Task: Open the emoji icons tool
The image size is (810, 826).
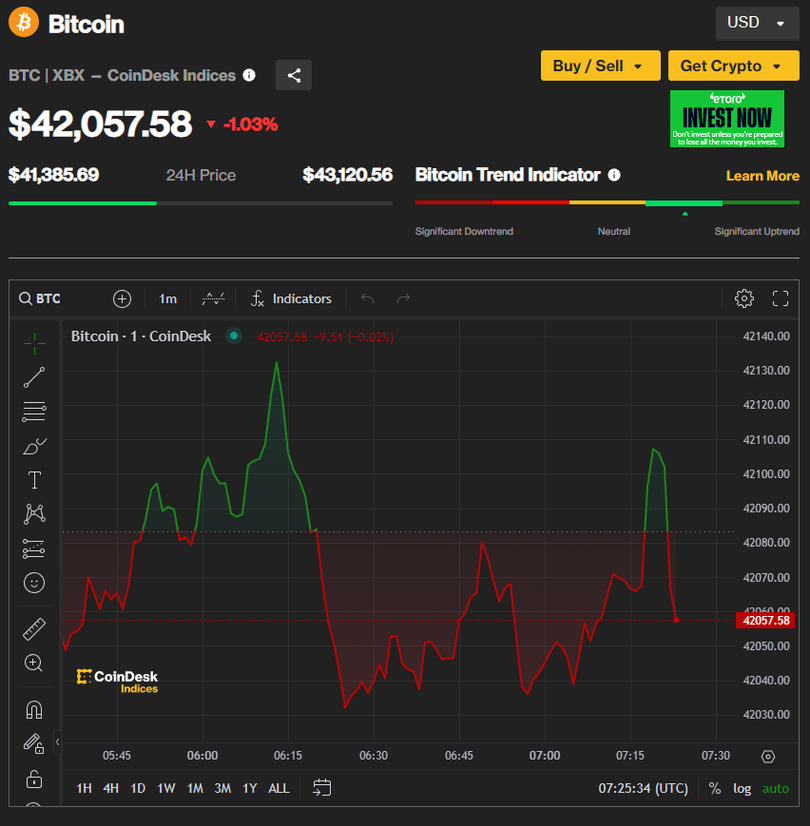Action: tap(34, 582)
